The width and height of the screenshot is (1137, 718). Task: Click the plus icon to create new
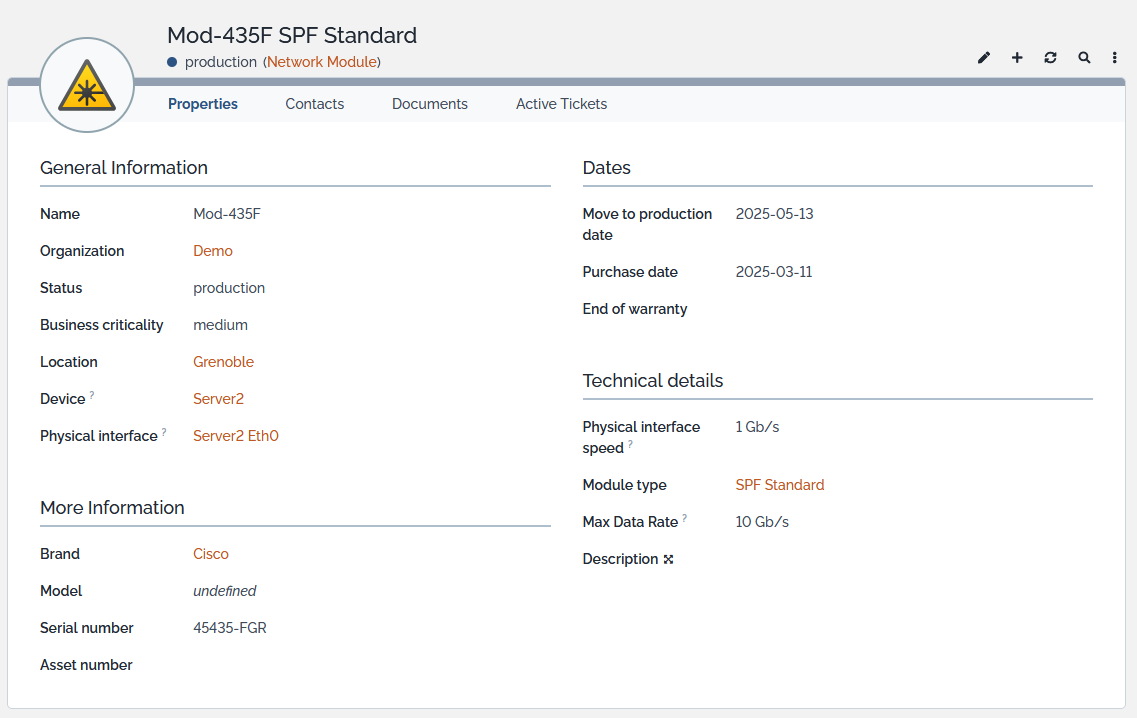click(x=1017, y=58)
